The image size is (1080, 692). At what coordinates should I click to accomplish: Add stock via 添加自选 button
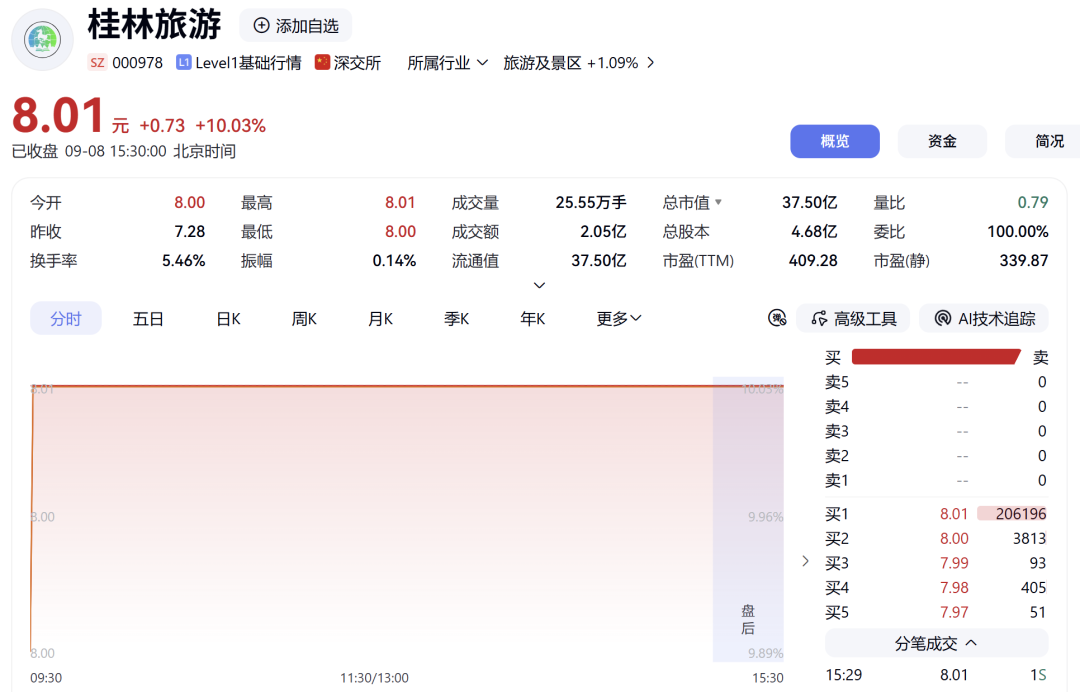point(295,25)
